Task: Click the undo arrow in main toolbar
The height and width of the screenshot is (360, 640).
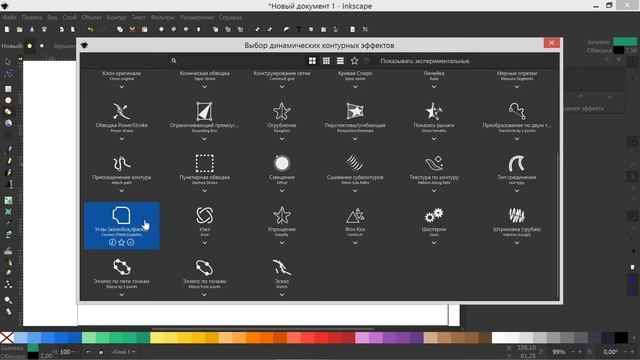Action: tap(90, 29)
